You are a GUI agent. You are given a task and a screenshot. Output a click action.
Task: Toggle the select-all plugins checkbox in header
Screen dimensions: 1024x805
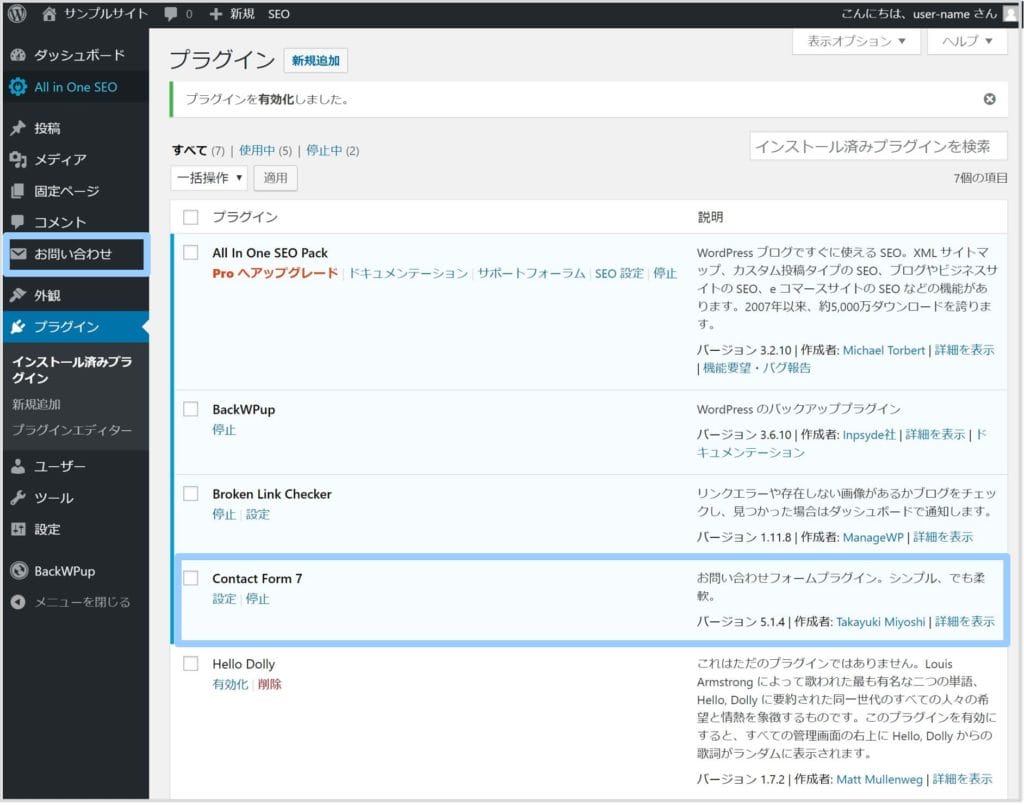coord(191,217)
